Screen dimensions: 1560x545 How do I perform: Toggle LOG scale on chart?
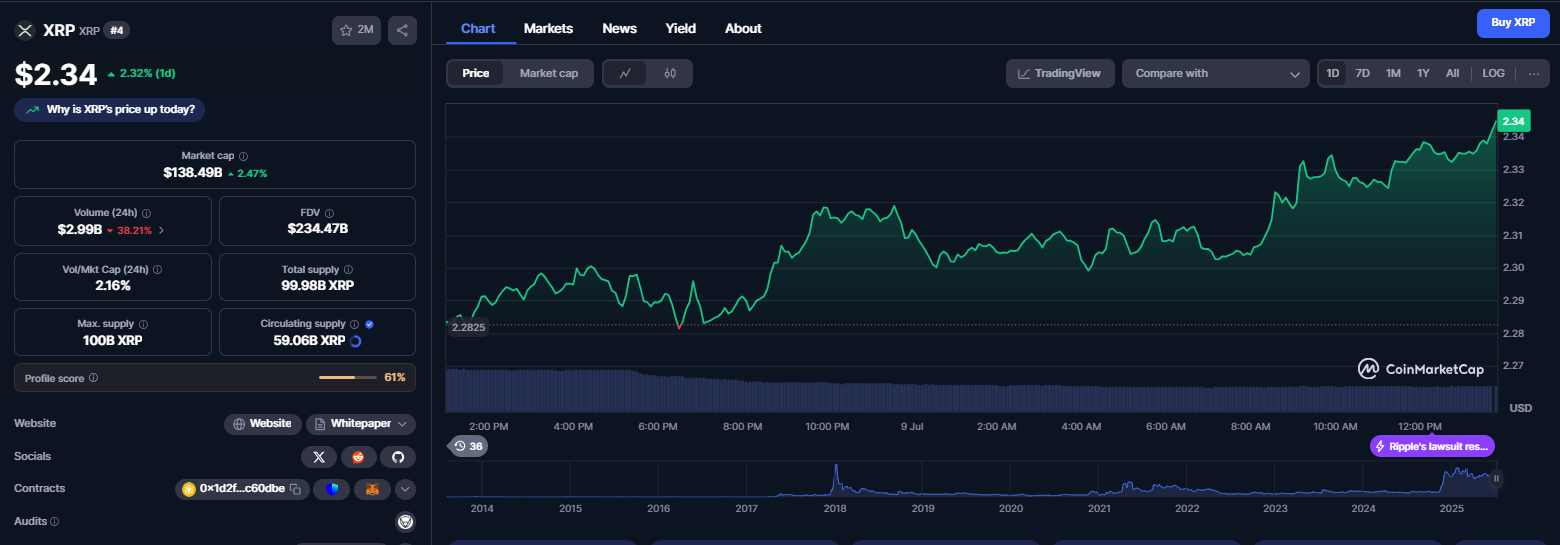[x=1493, y=73]
